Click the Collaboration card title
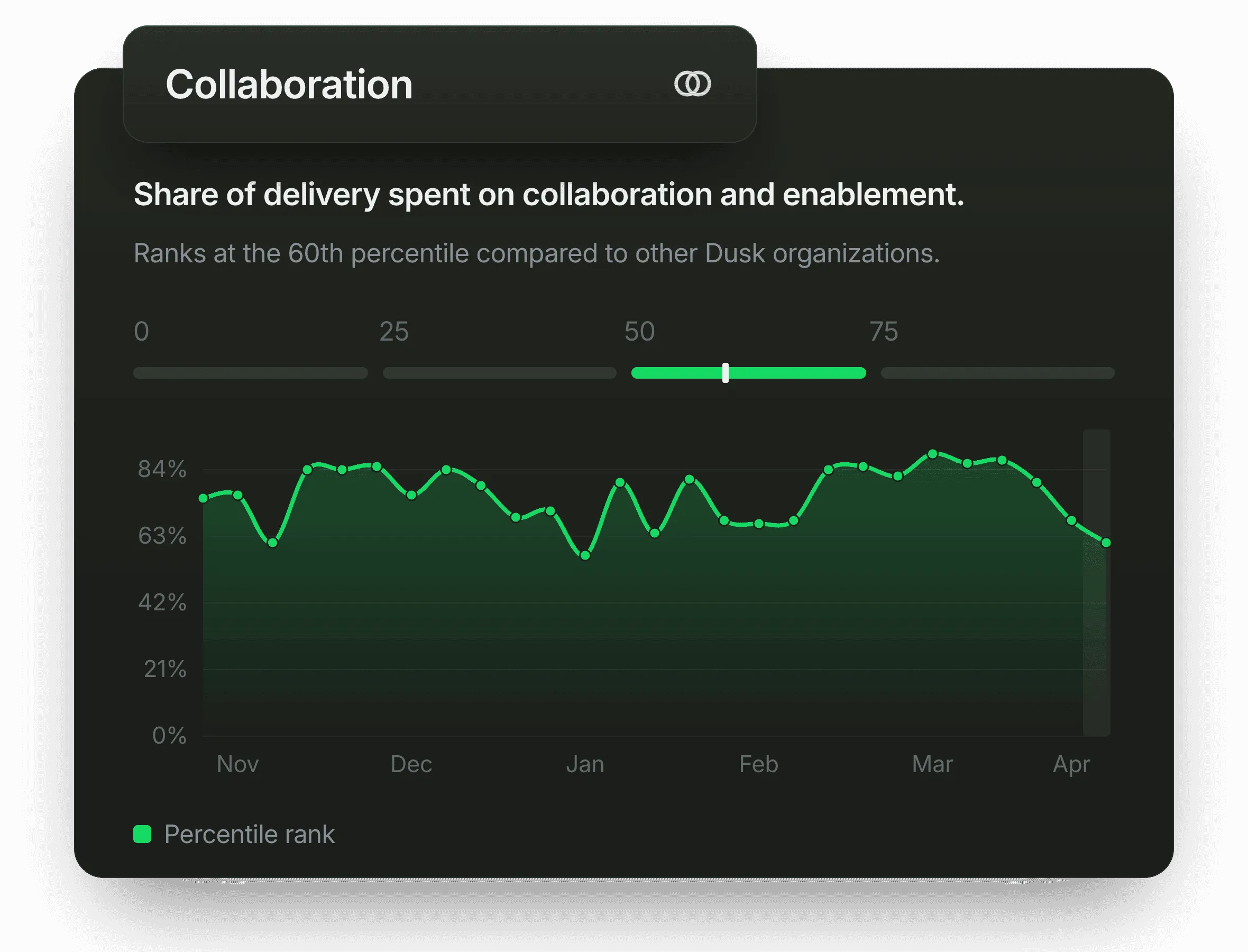 pyautogui.click(x=289, y=85)
